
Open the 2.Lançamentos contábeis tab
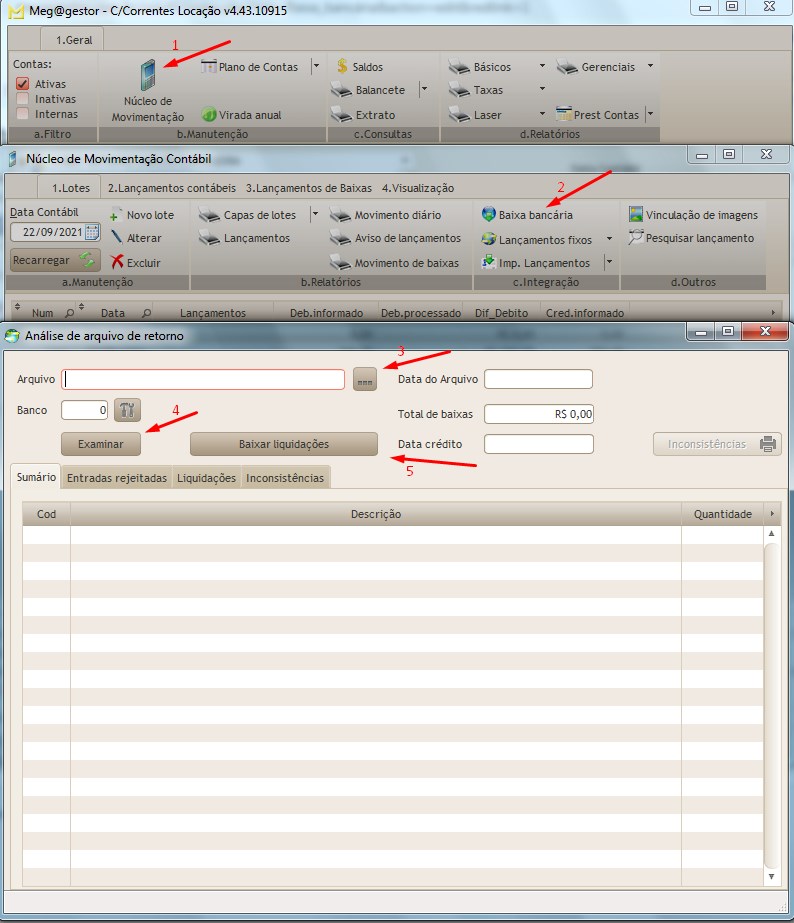(x=171, y=188)
